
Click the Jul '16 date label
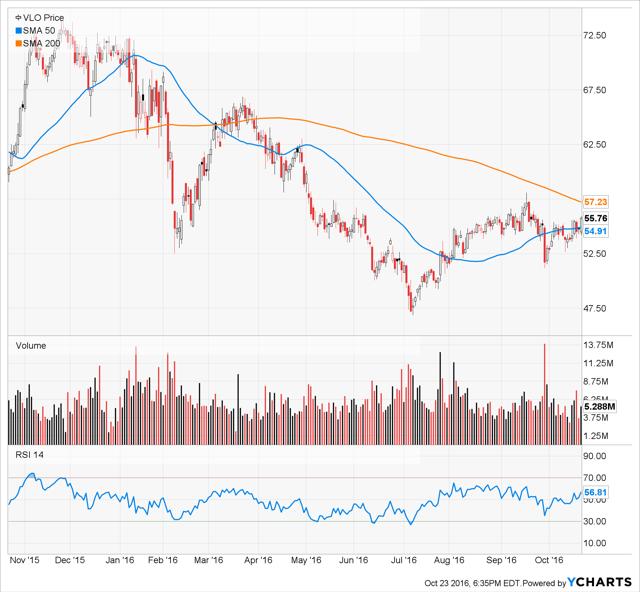coord(404,560)
